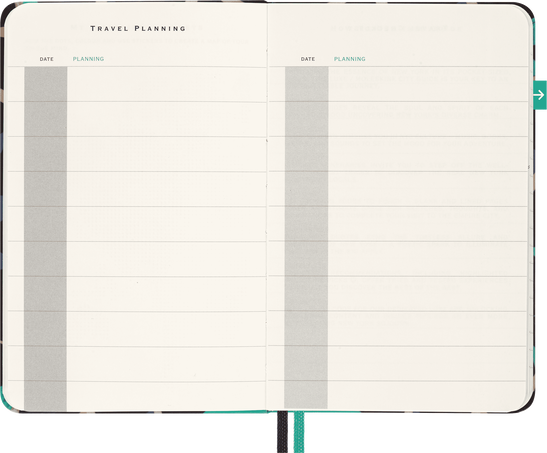Select the last gray date cell on left page
This screenshot has width=547, height=453.
(45, 396)
